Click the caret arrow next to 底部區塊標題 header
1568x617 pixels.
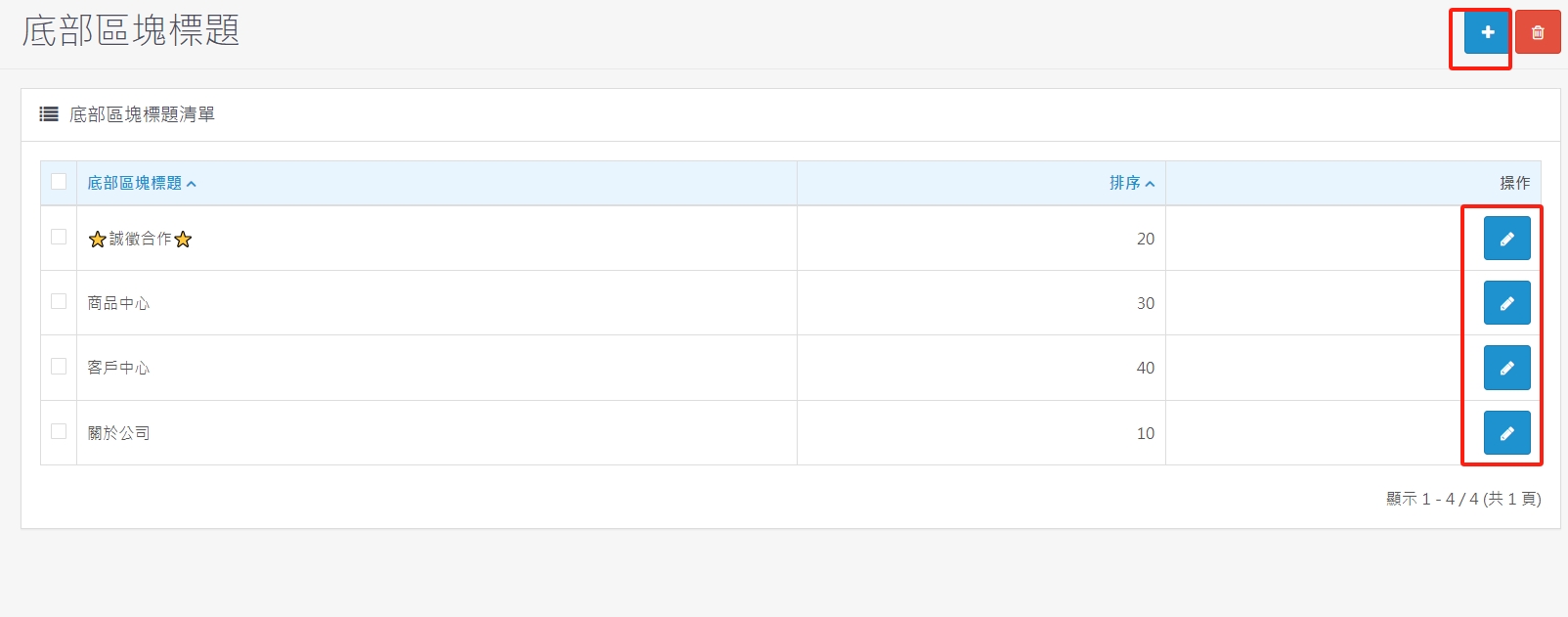coord(192,184)
